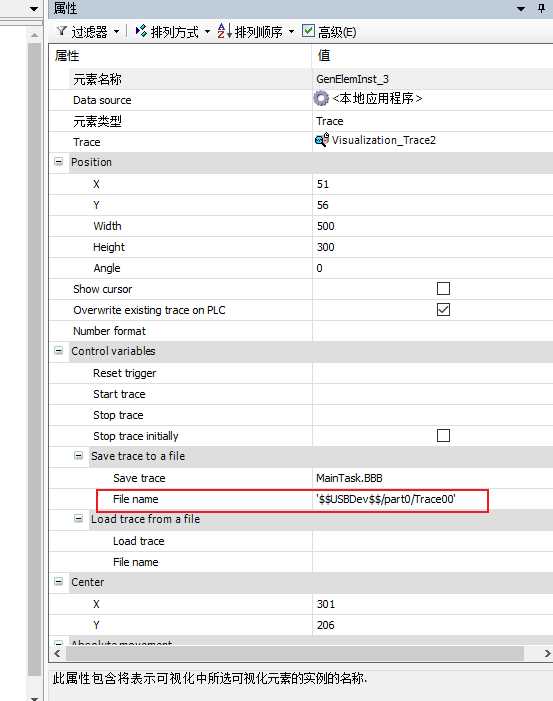Edit Save trace value MainTask.BBB
Viewport: 553px width, 701px height.
pos(432,478)
